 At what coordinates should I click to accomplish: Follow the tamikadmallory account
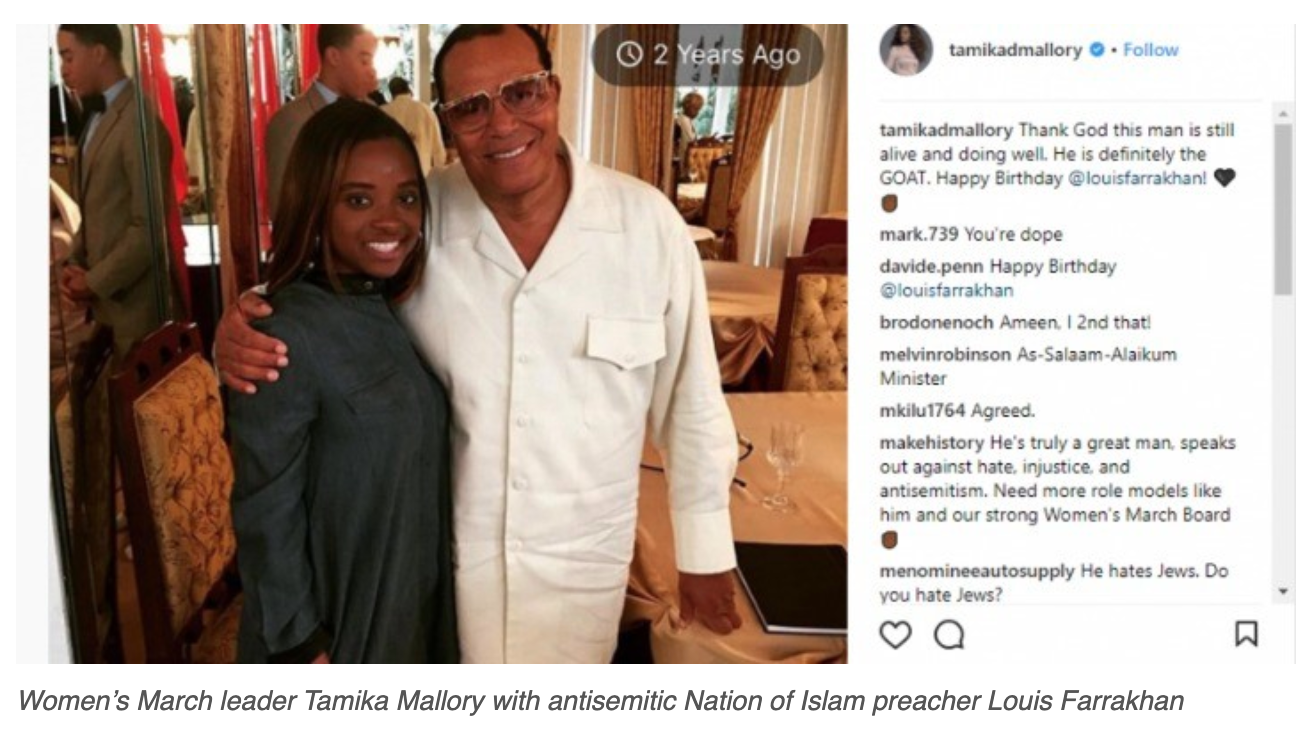click(x=1151, y=50)
